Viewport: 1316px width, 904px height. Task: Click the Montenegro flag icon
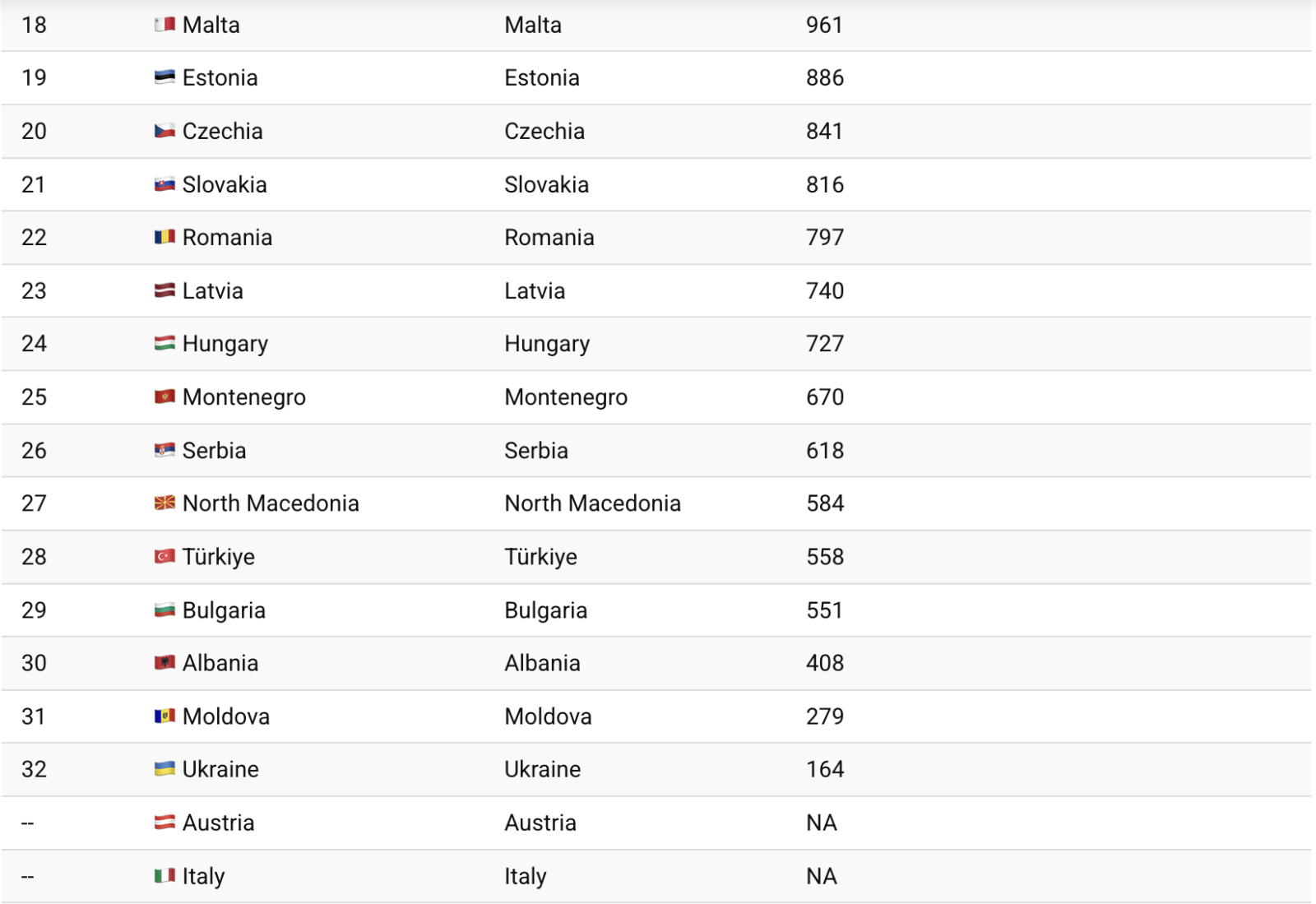(164, 396)
